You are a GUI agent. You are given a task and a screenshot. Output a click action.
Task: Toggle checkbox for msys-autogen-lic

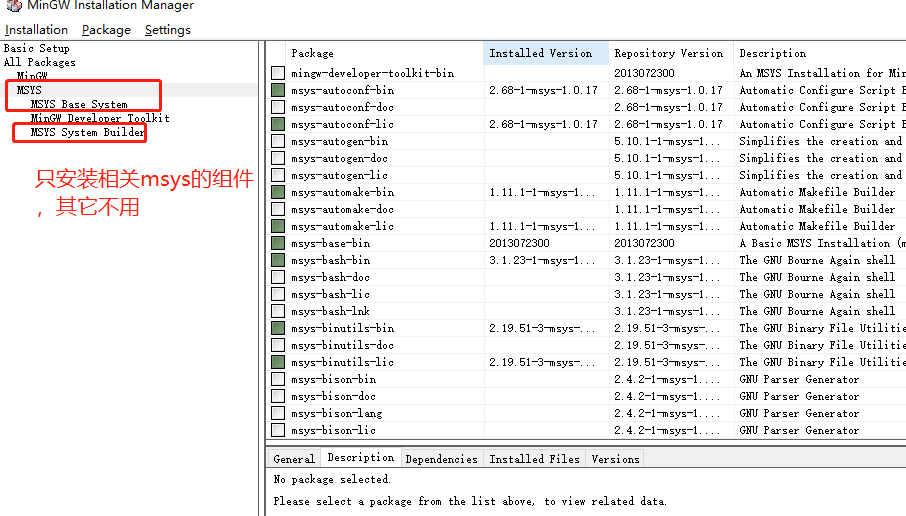tap(278, 175)
